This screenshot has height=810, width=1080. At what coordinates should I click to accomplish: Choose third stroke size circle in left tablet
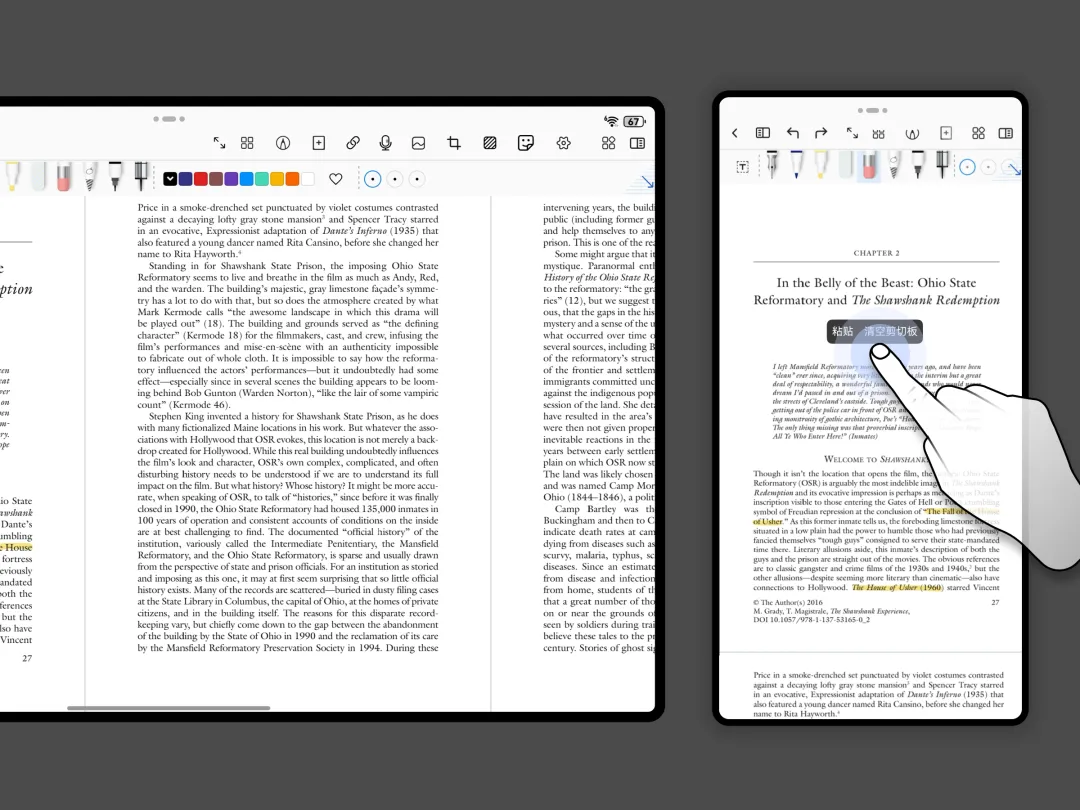click(417, 179)
